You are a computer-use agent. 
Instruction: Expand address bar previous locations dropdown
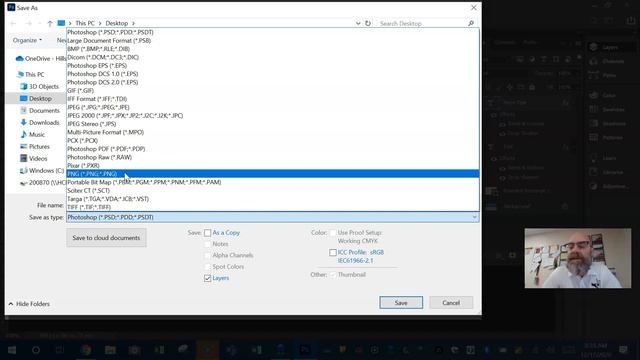click(x=358, y=23)
